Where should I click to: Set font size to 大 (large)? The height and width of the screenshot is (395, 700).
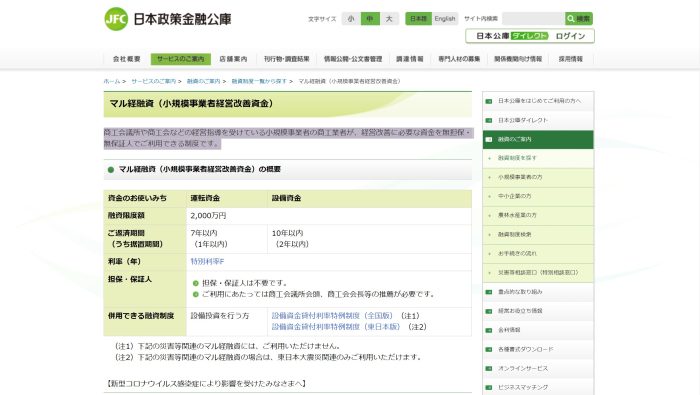pyautogui.click(x=389, y=19)
